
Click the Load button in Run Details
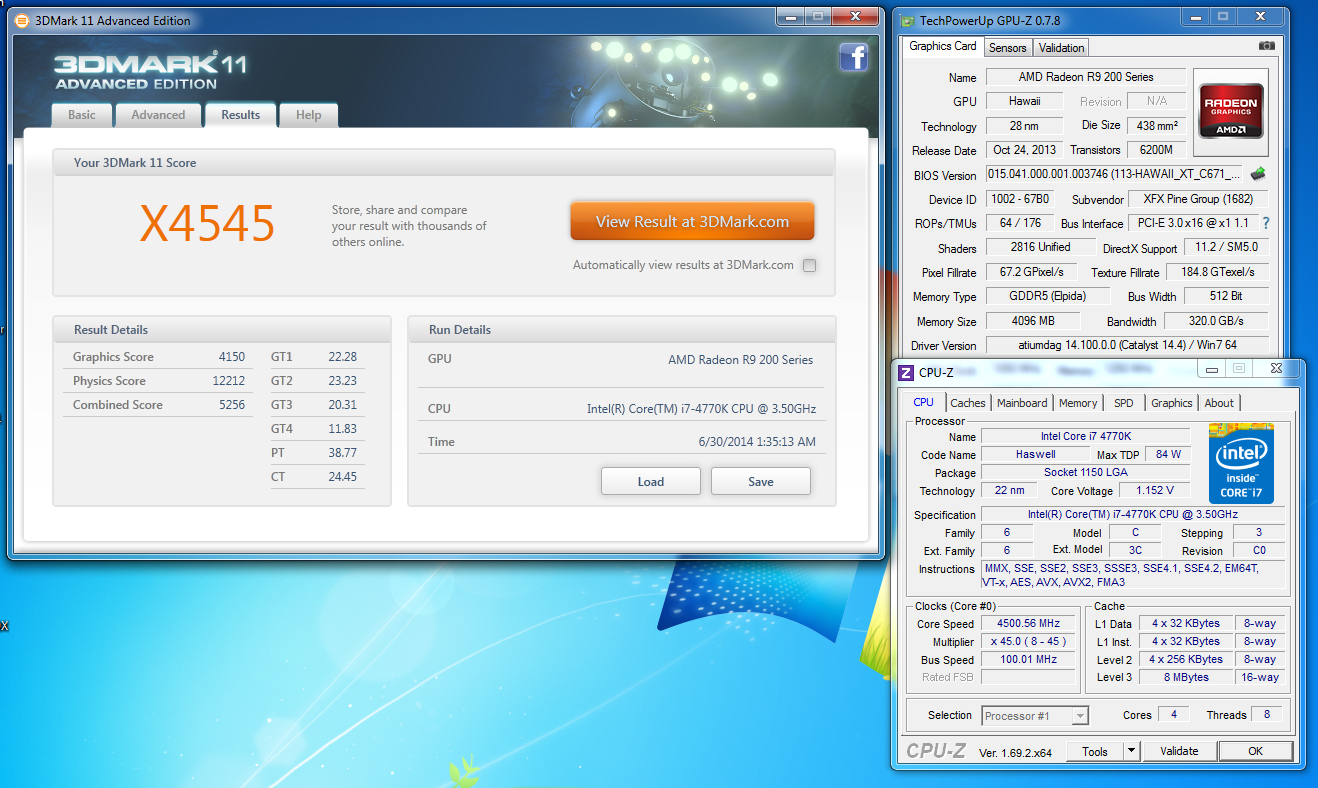tap(651, 481)
